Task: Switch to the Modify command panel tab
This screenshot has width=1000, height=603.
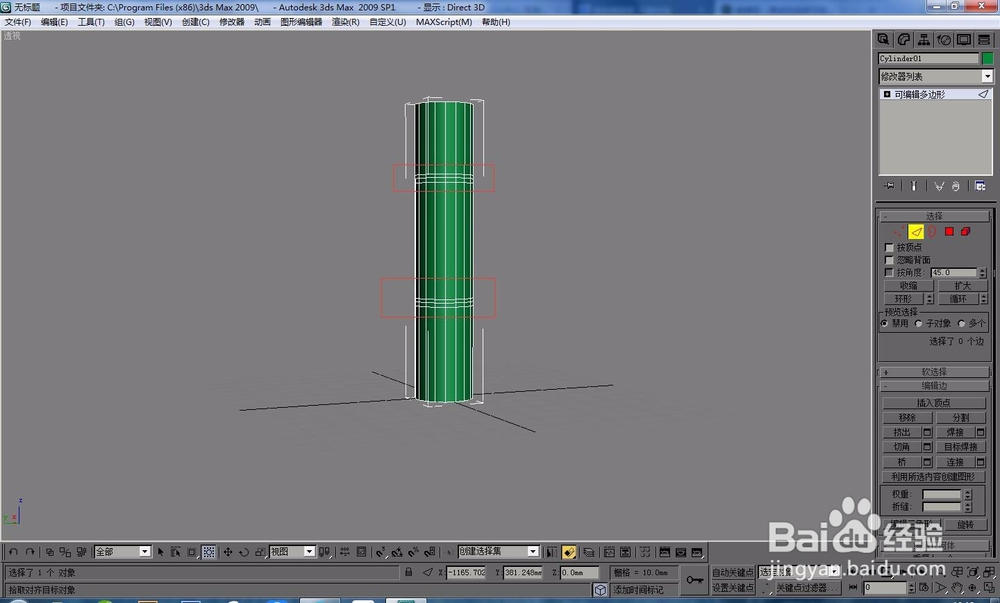Action: (x=904, y=40)
